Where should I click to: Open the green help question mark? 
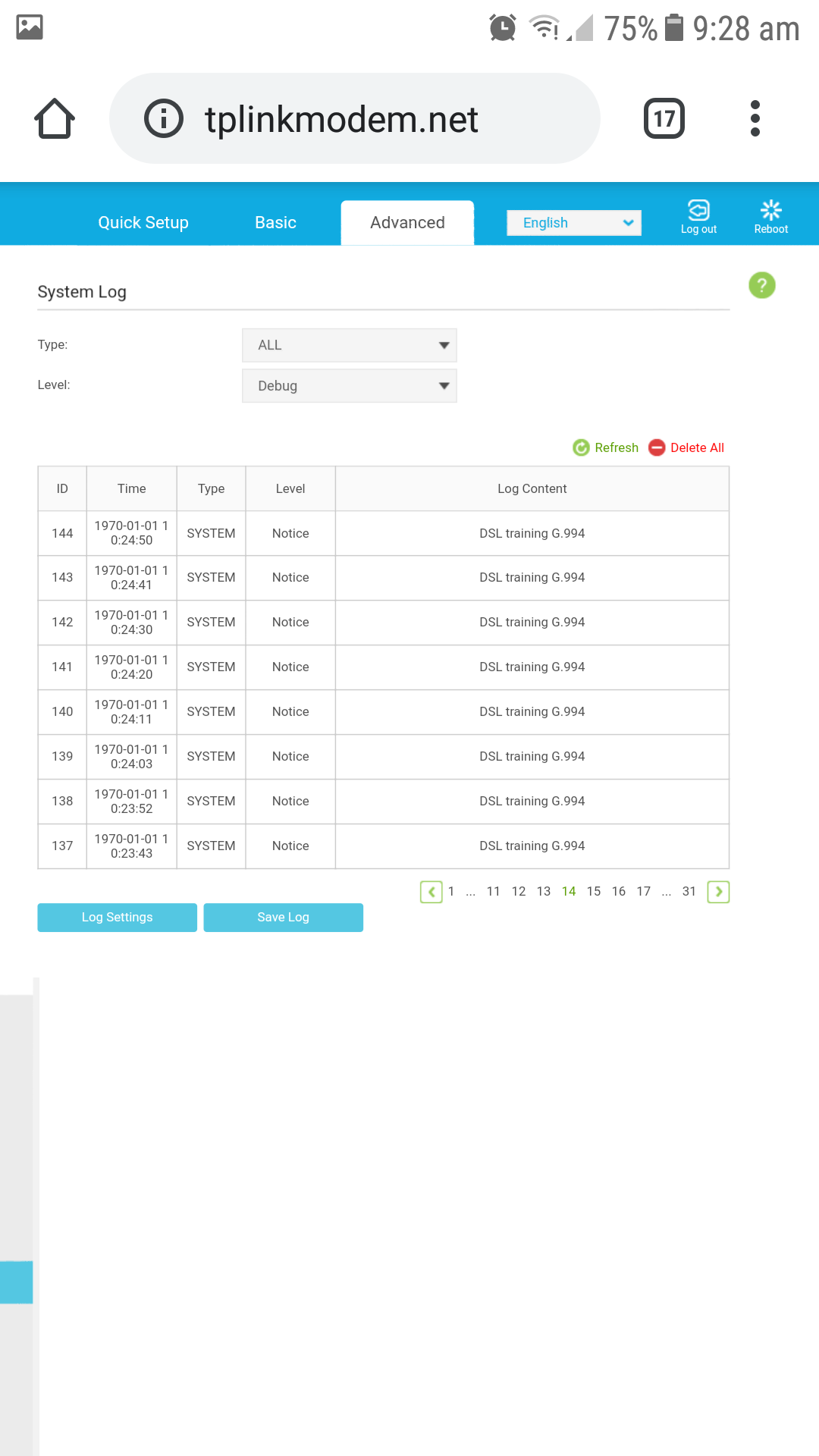coord(762,285)
